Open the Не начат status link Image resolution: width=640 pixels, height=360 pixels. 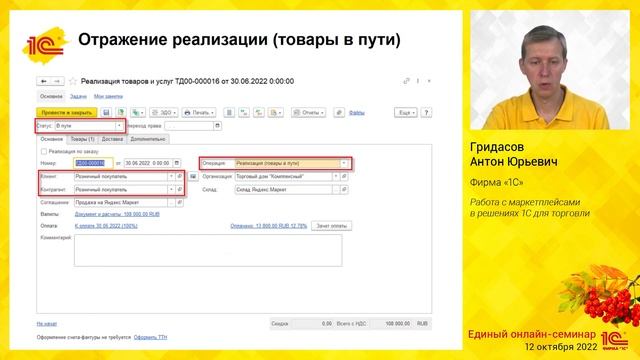click(x=47, y=324)
